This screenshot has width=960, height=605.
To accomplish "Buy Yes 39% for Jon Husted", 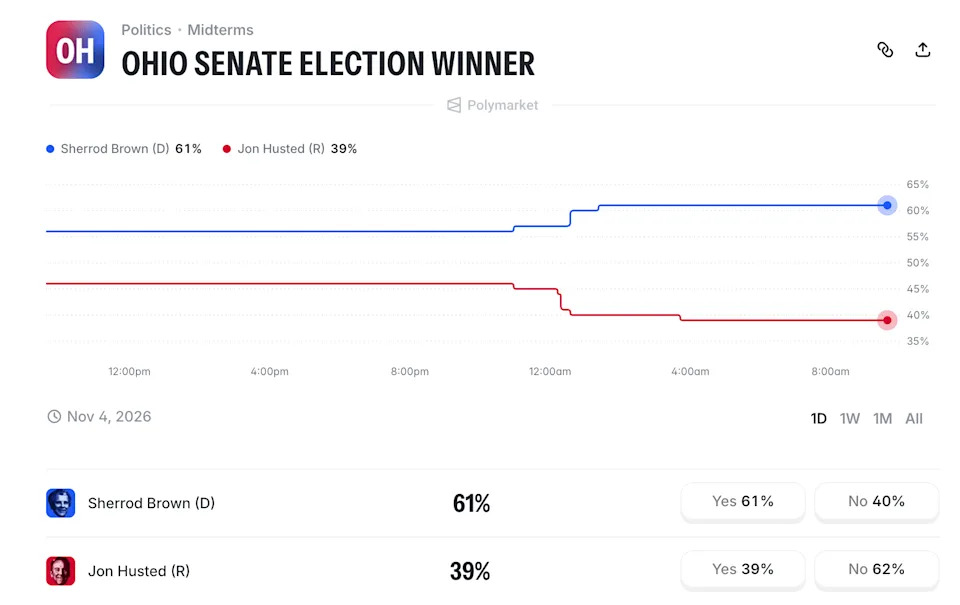I will click(743, 569).
